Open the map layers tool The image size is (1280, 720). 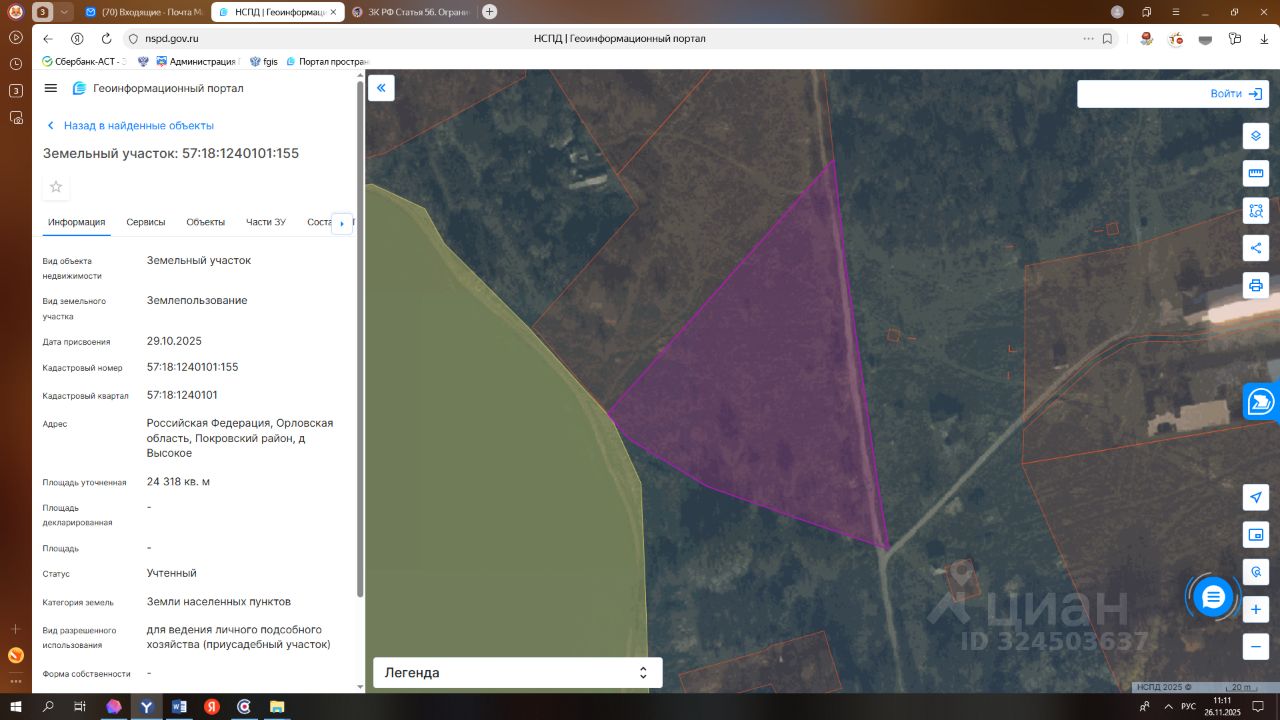1256,136
